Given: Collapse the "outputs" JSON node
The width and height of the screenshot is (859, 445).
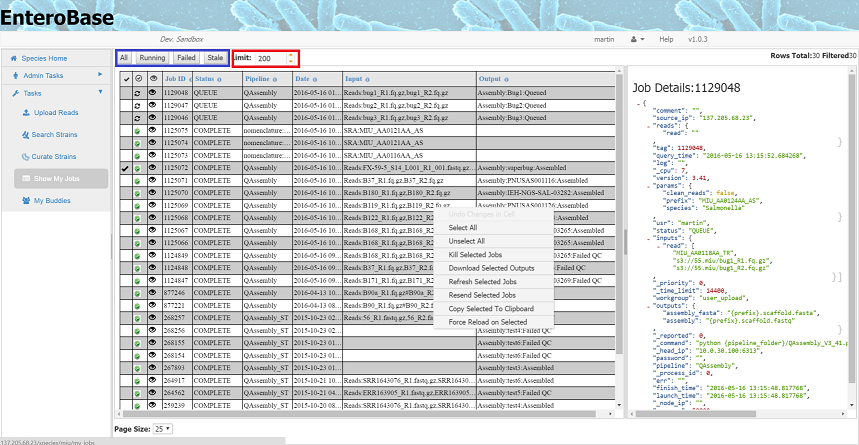Looking at the screenshot, I should (x=648, y=306).
